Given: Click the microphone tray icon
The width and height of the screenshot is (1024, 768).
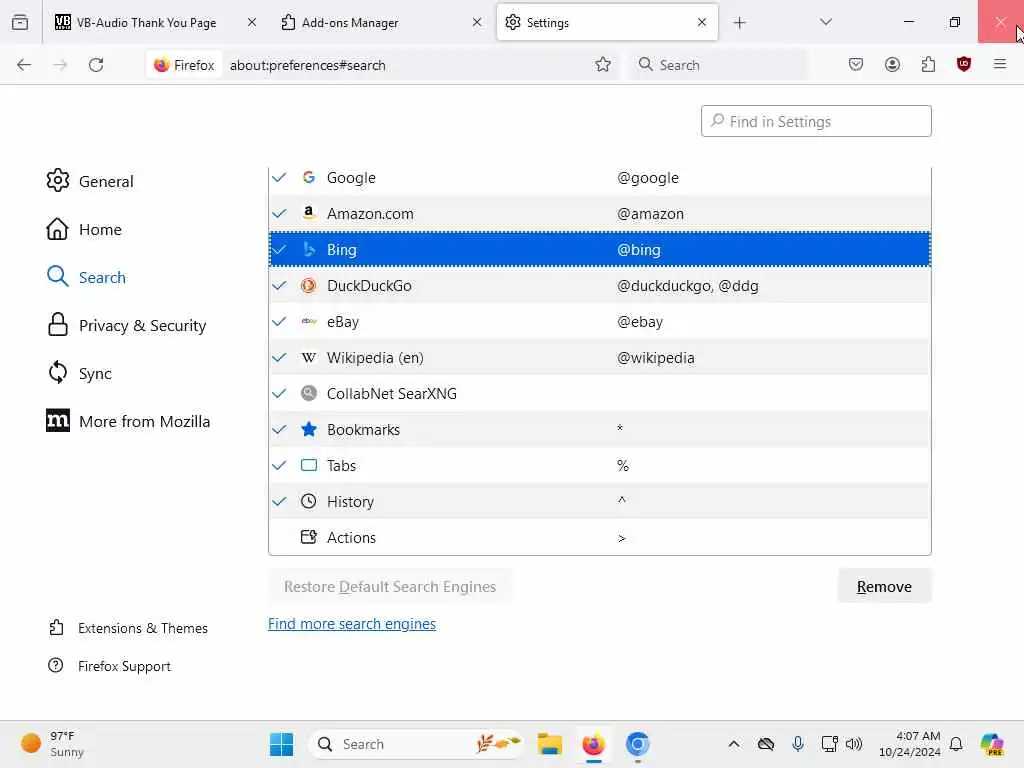Looking at the screenshot, I should pos(797,744).
